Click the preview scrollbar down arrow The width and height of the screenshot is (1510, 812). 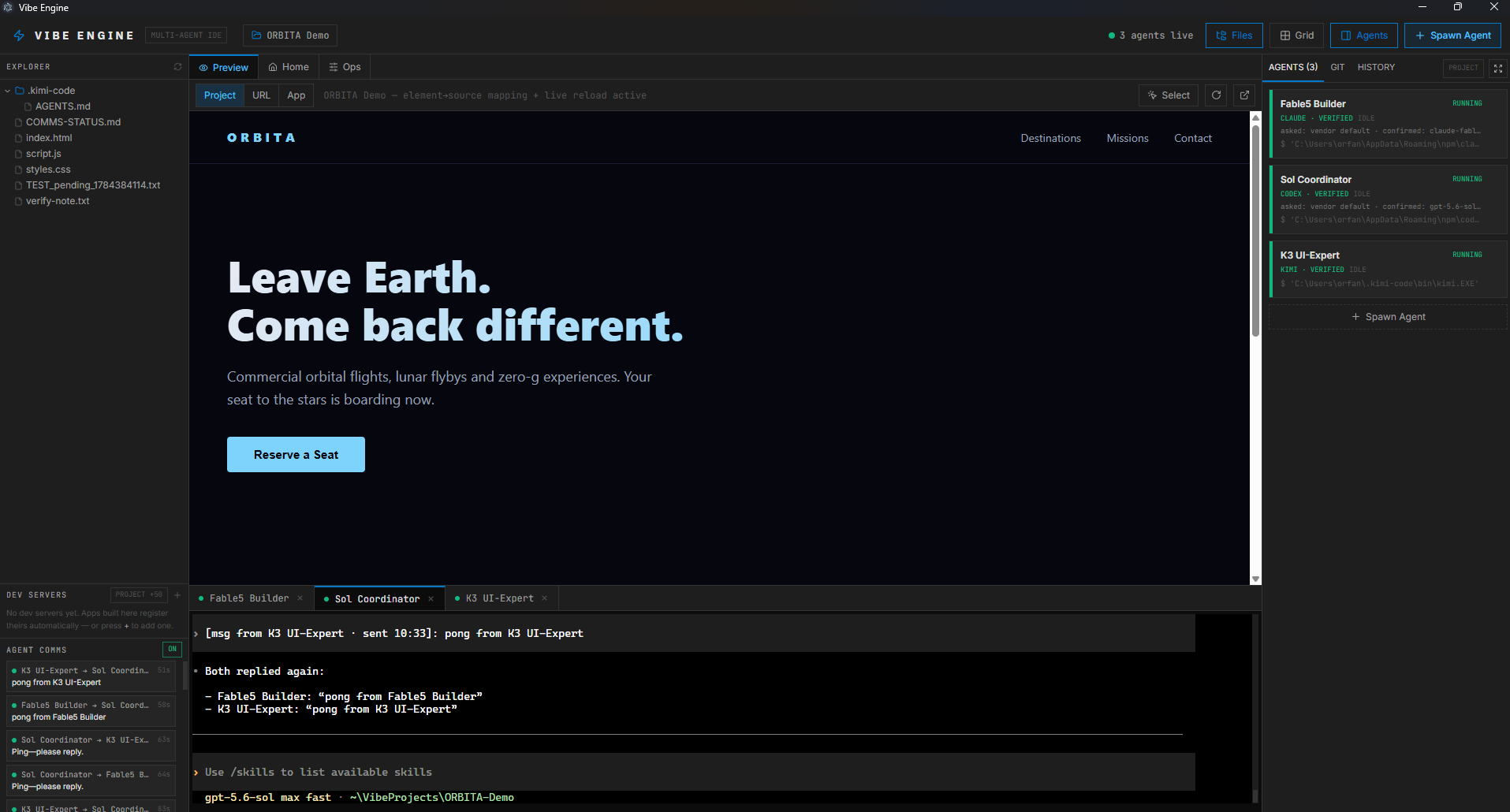(1255, 579)
